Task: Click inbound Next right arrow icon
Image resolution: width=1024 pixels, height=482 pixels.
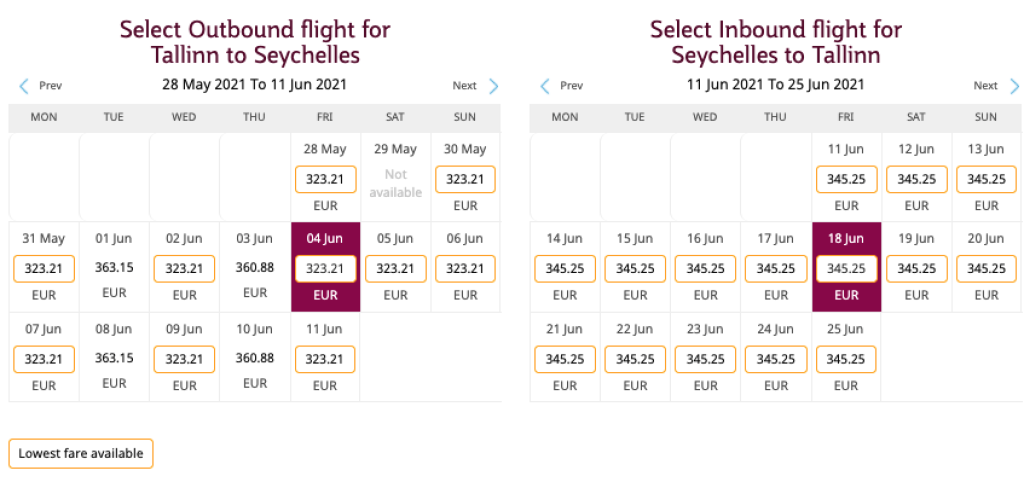Action: click(1013, 86)
